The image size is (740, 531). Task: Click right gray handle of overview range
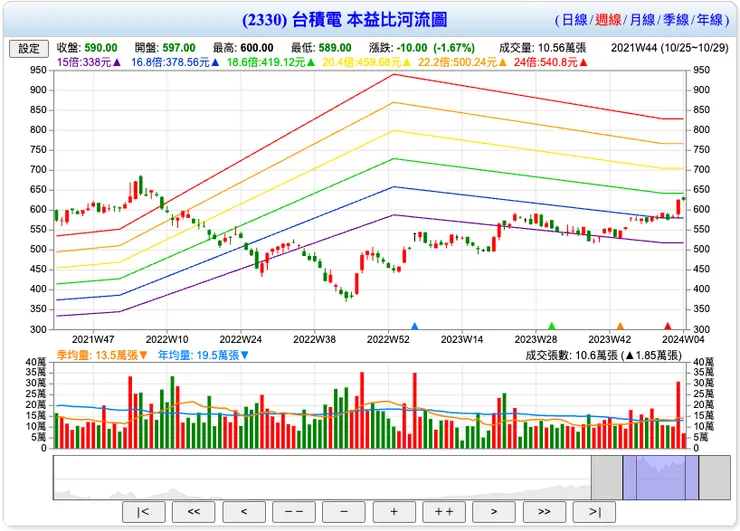click(x=715, y=477)
